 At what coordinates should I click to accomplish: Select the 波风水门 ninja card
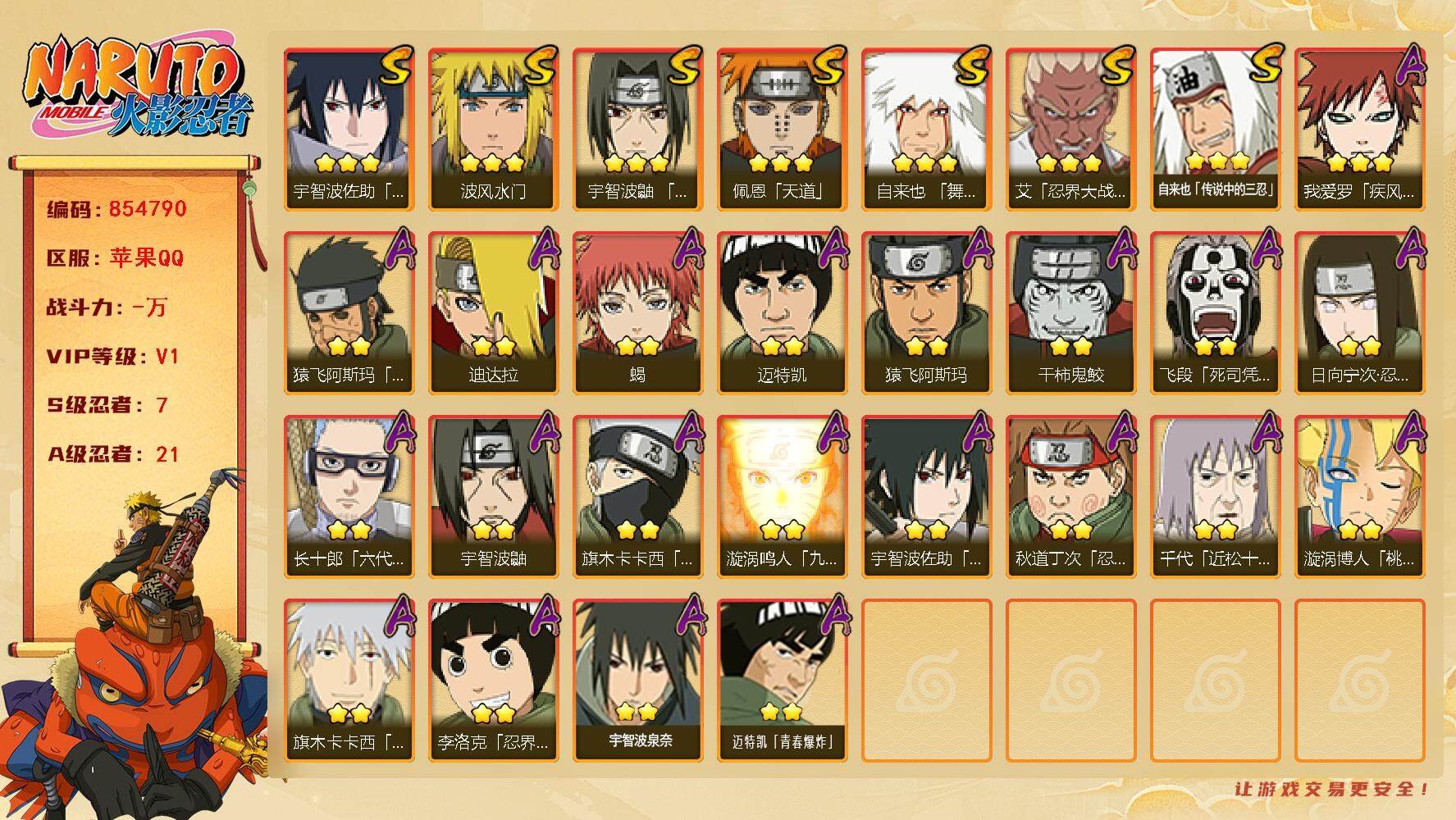pos(494,130)
